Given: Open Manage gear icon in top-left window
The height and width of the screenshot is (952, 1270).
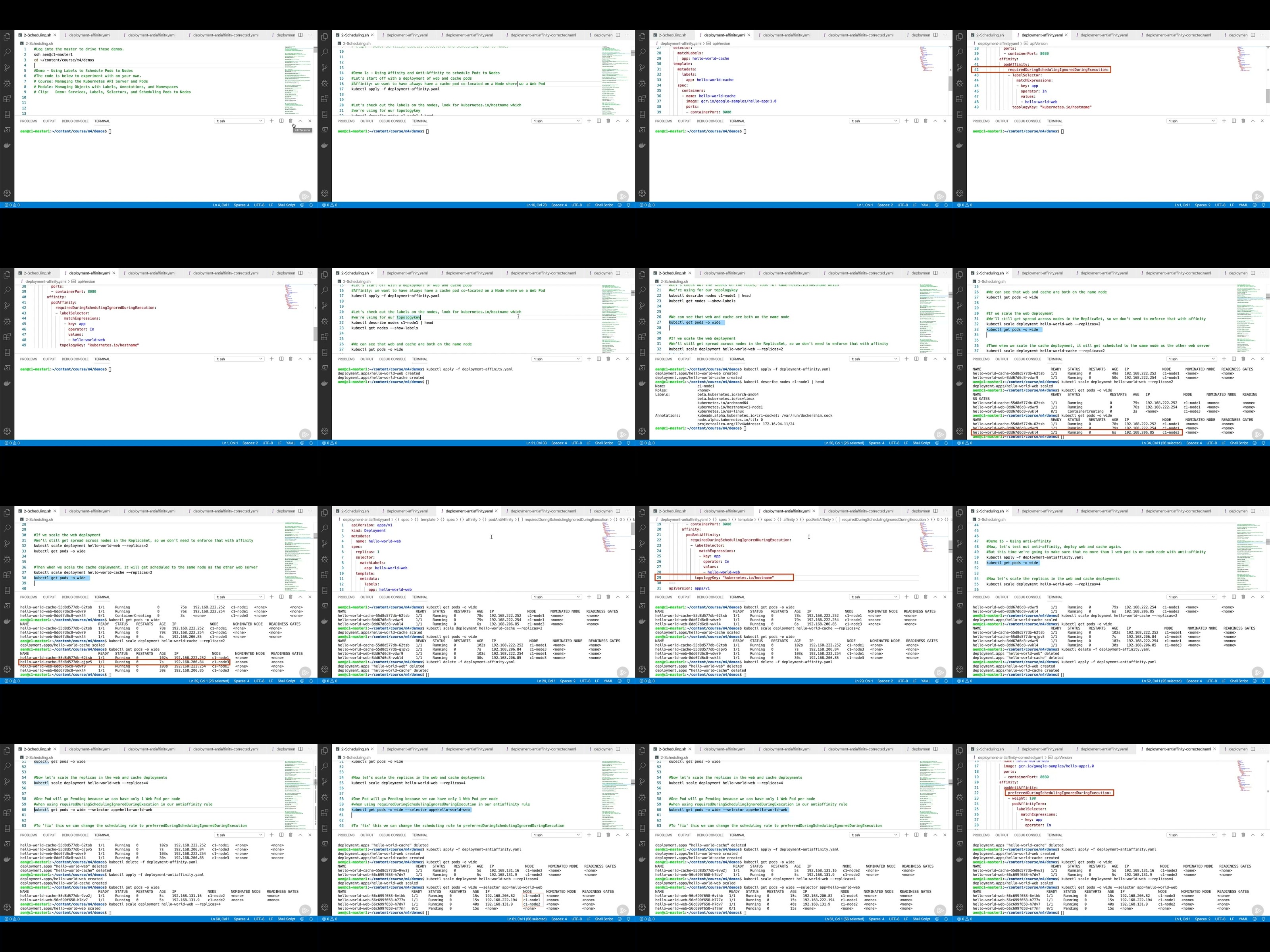Looking at the screenshot, I should coord(7,194).
